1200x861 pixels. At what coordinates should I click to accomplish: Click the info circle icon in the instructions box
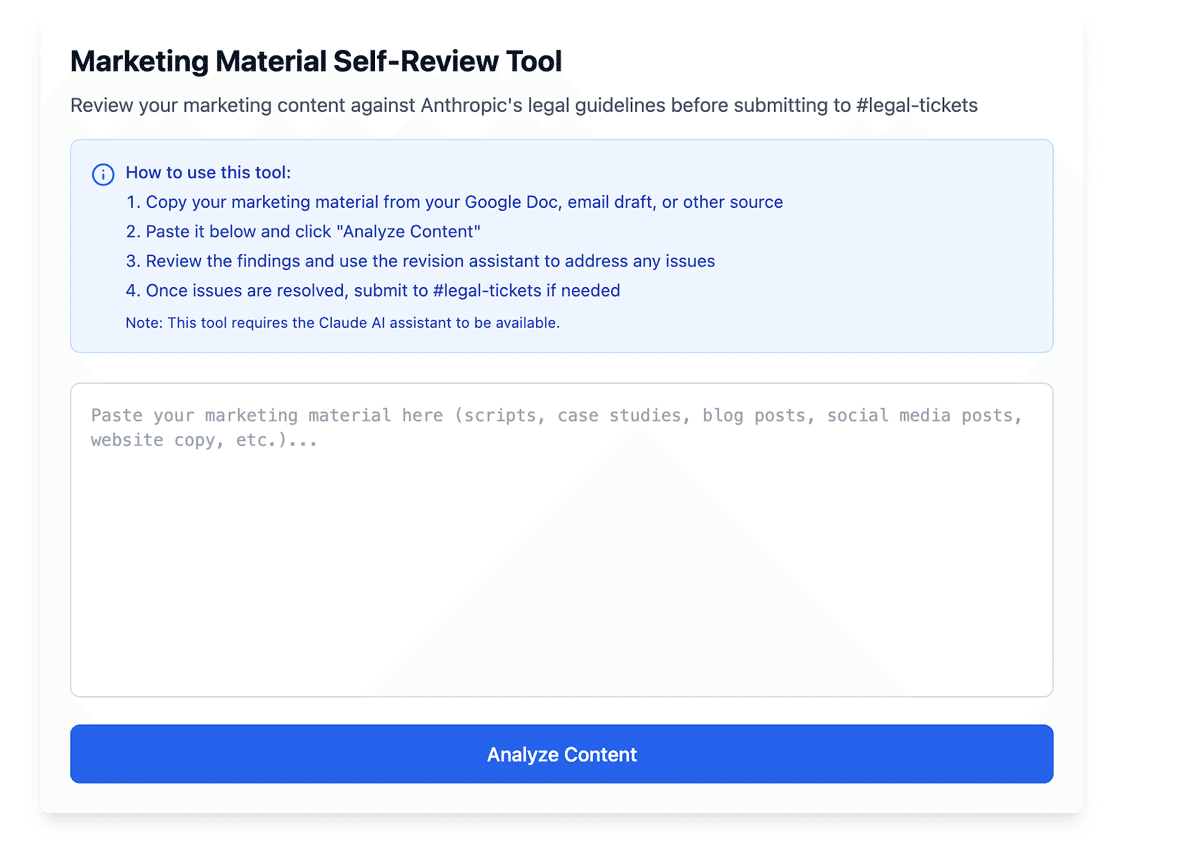coord(103,174)
